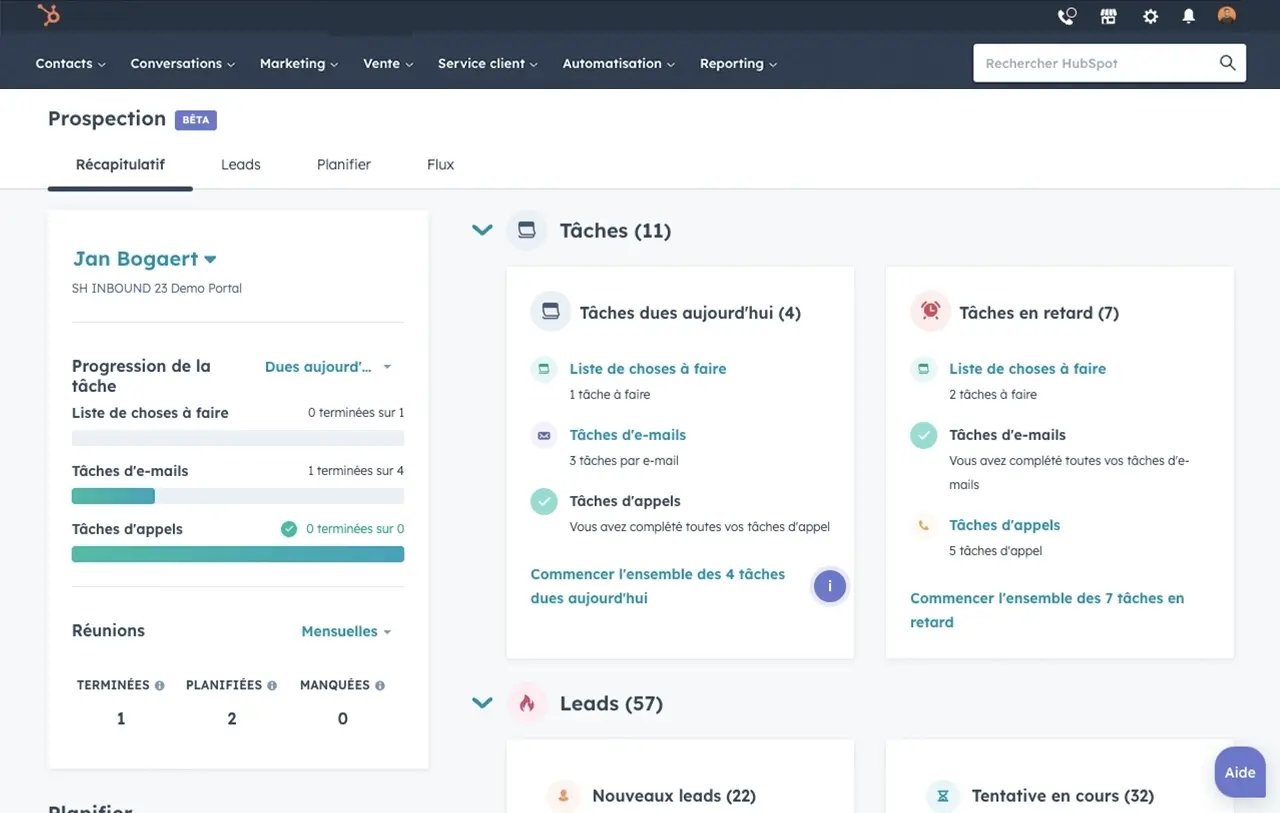Open the Reporting menu

[738, 63]
